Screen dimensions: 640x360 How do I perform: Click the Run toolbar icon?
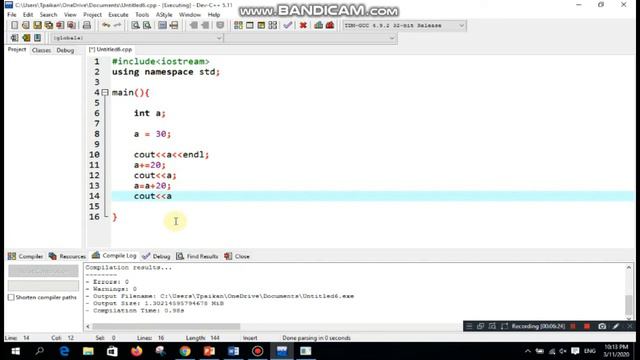coord(249,25)
